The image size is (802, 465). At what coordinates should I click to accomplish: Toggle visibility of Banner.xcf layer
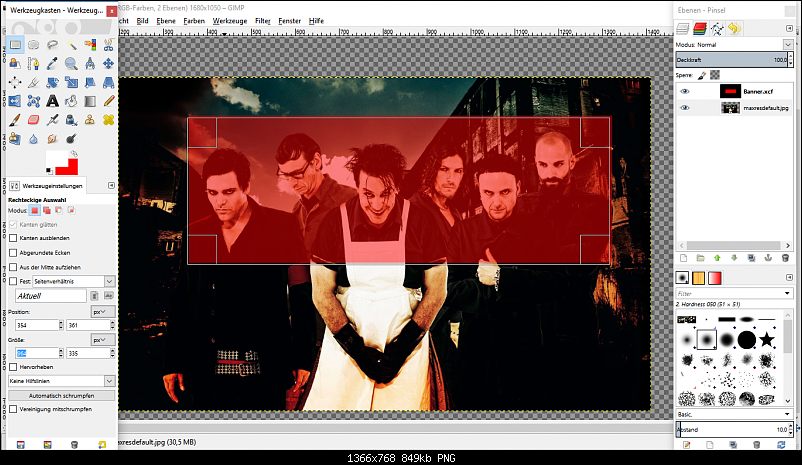click(x=684, y=92)
